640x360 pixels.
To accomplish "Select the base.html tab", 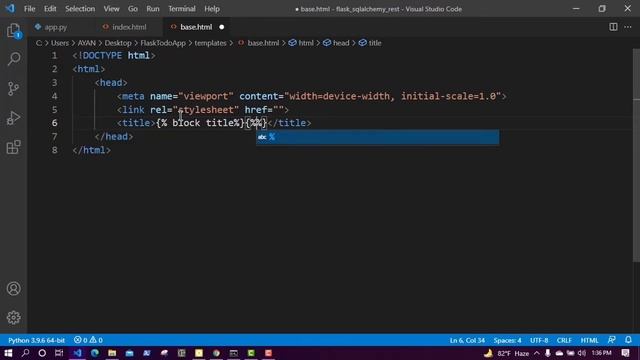I will click(196, 27).
